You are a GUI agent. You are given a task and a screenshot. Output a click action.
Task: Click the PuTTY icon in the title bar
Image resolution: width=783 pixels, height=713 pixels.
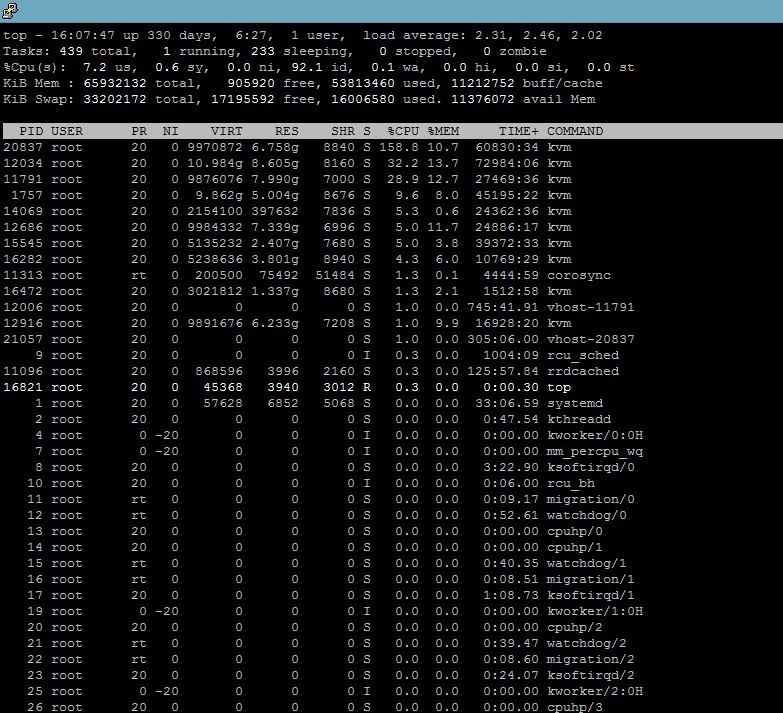point(9,10)
